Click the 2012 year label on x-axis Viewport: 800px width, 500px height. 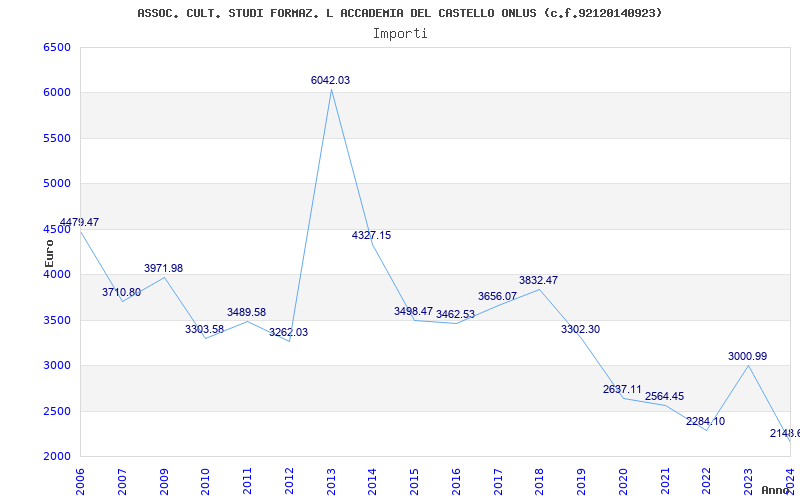point(289,481)
